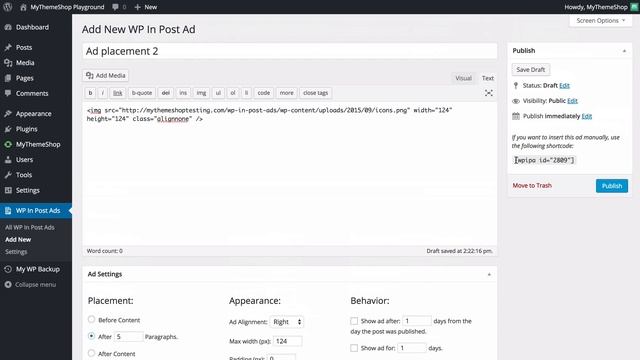The height and width of the screenshot is (360, 640).
Task: Enable the Show ad for checkbox
Action: coord(354,348)
